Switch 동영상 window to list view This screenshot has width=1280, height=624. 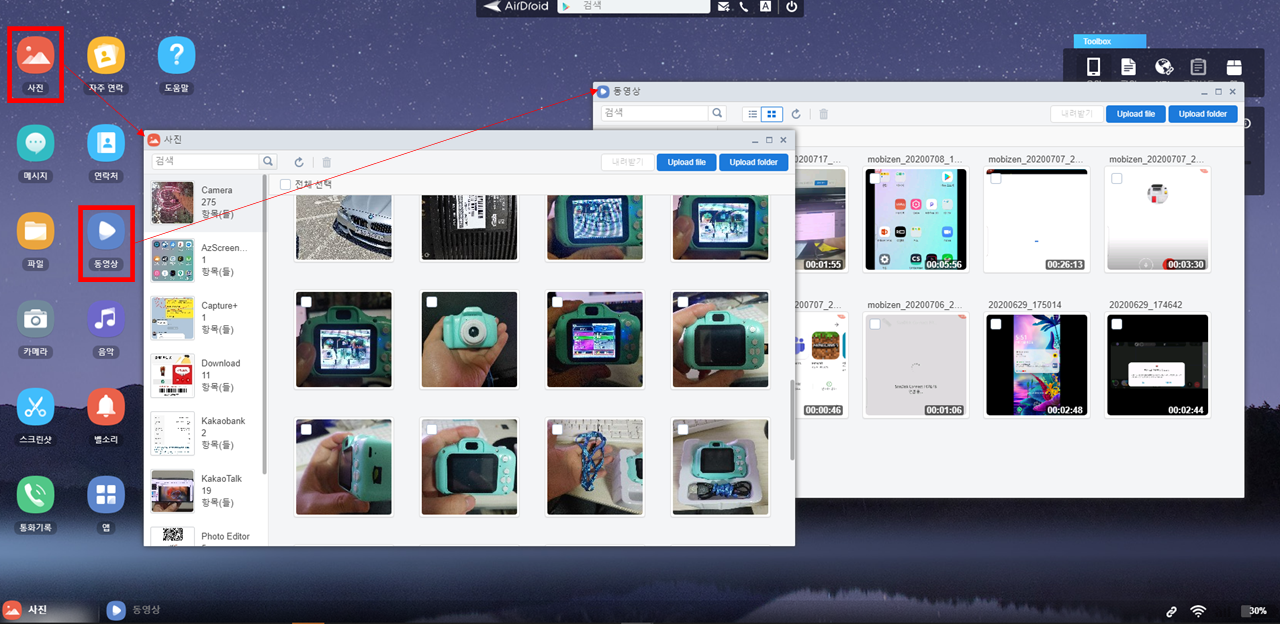tap(753, 114)
